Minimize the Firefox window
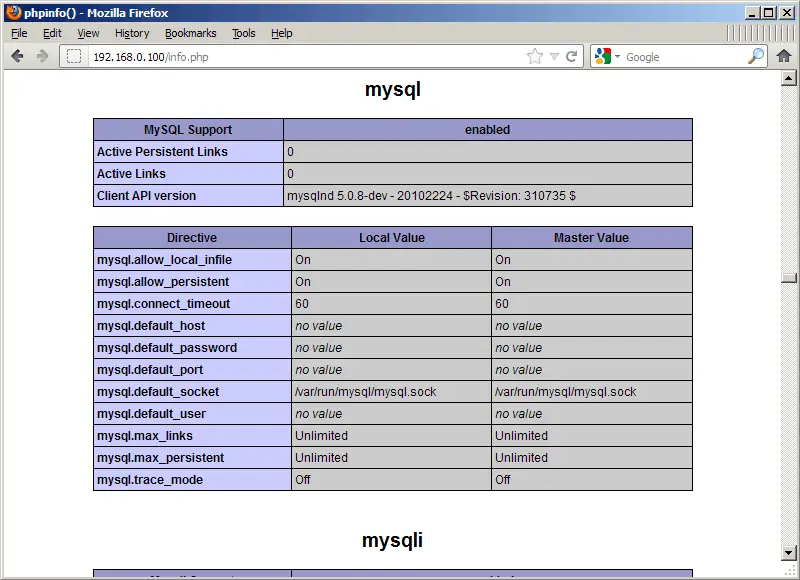This screenshot has height=580, width=800. [752, 13]
